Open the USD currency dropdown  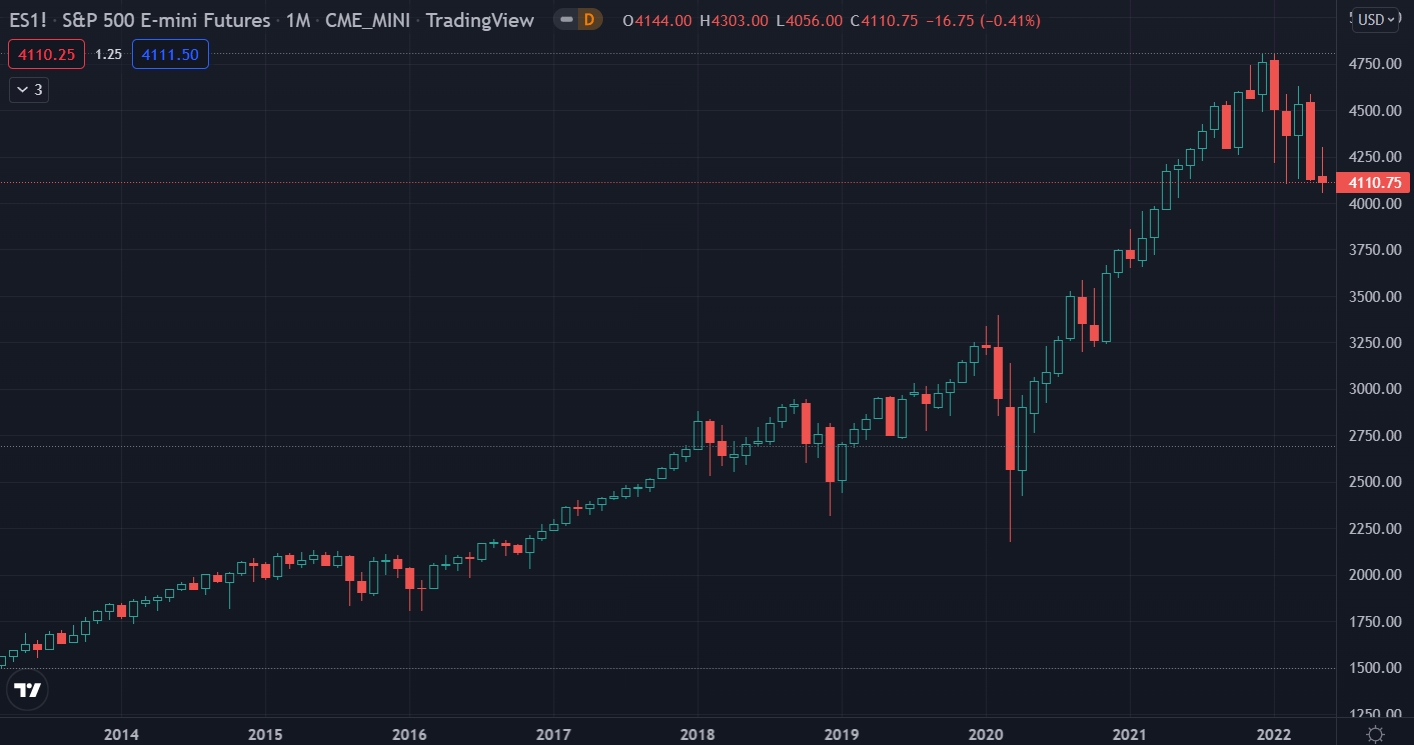point(1377,20)
